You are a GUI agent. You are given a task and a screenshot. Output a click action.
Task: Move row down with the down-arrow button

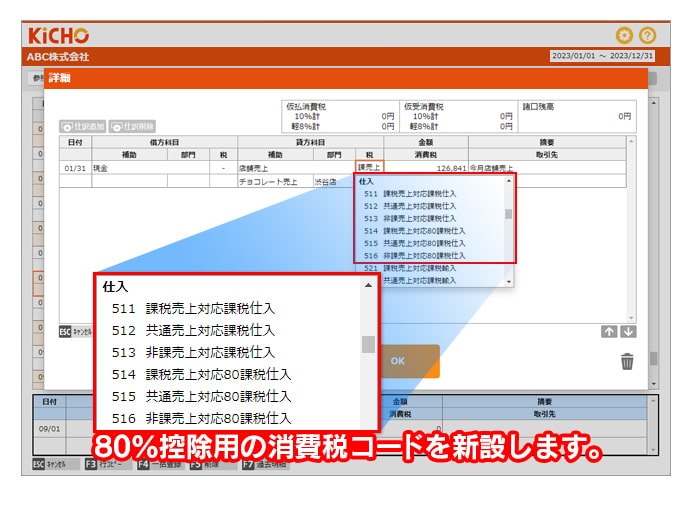pyautogui.click(x=628, y=332)
